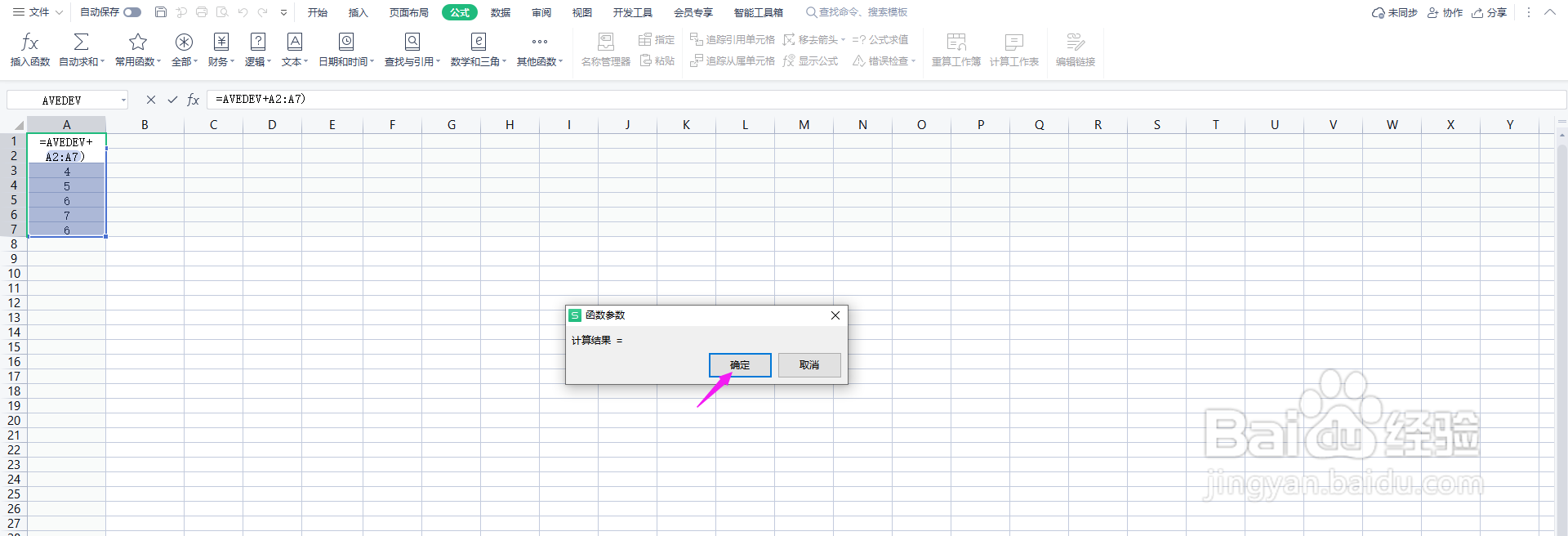Click the cancel X in formula bar

pos(151,100)
